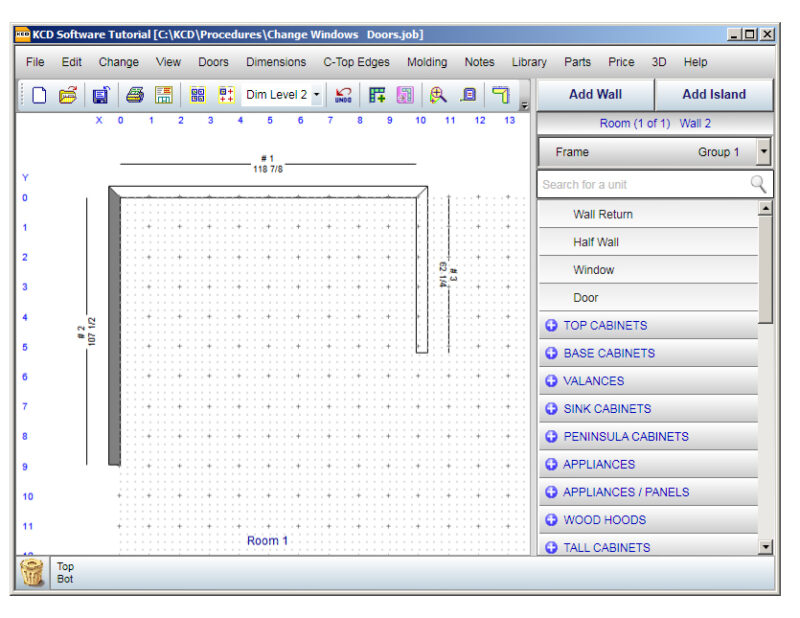Open the Dimensions menu
The height and width of the screenshot is (618, 800).
pos(276,62)
